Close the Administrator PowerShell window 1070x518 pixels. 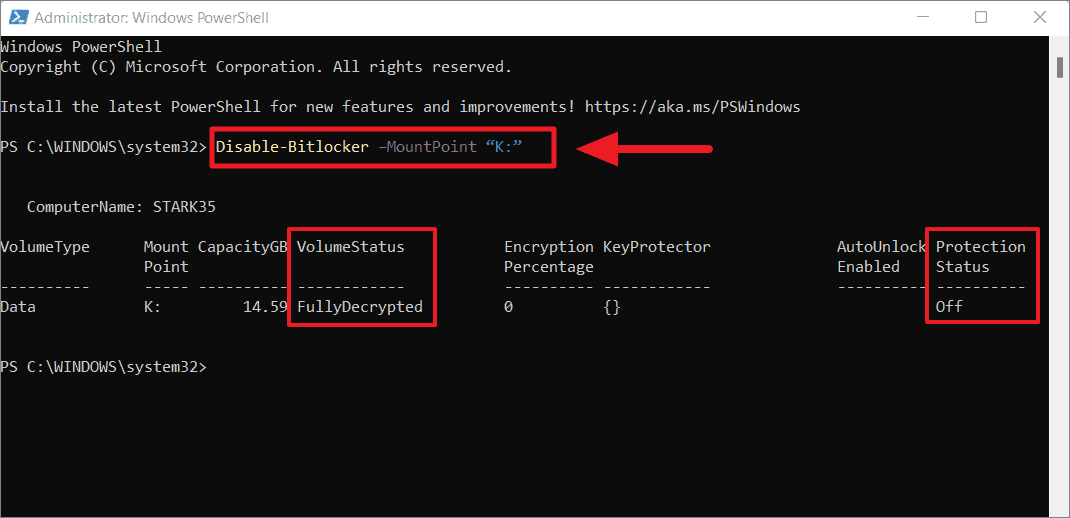pos(1040,17)
